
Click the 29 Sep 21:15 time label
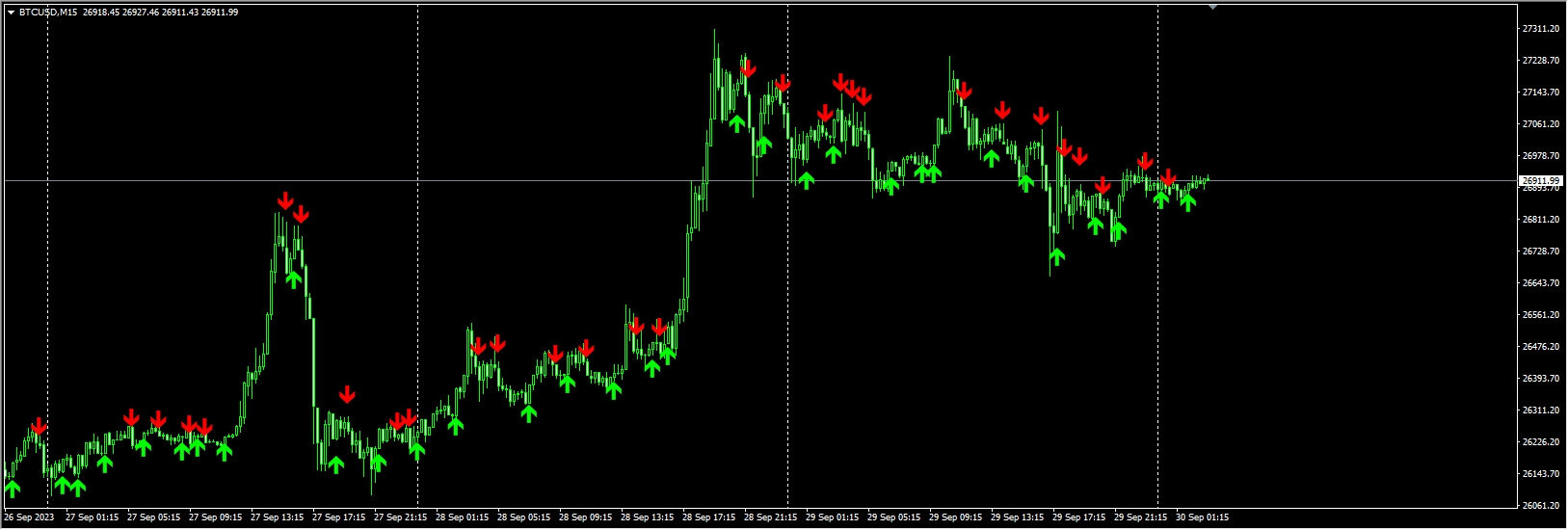point(1141,517)
